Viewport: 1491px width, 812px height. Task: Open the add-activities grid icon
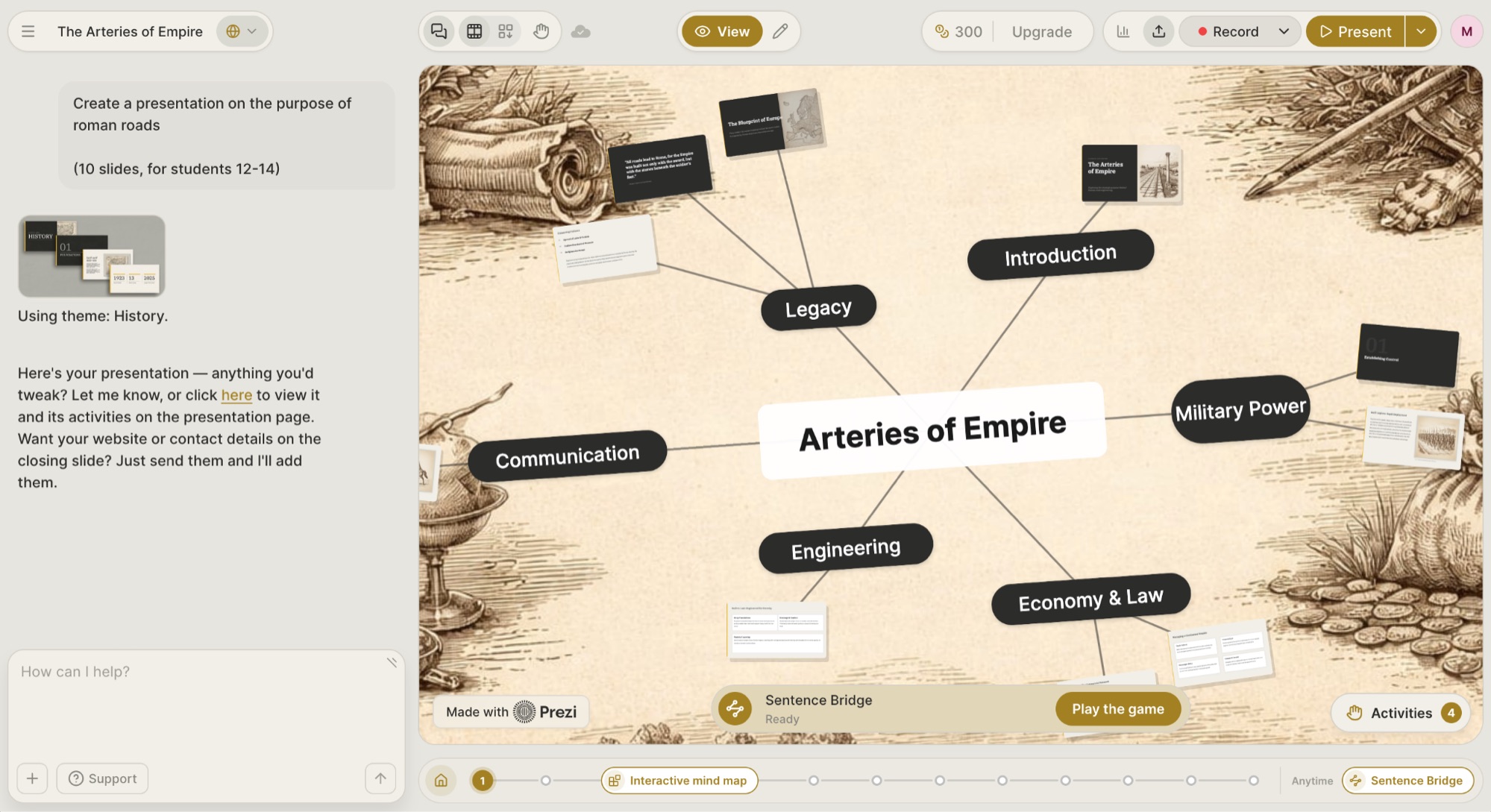click(x=506, y=31)
